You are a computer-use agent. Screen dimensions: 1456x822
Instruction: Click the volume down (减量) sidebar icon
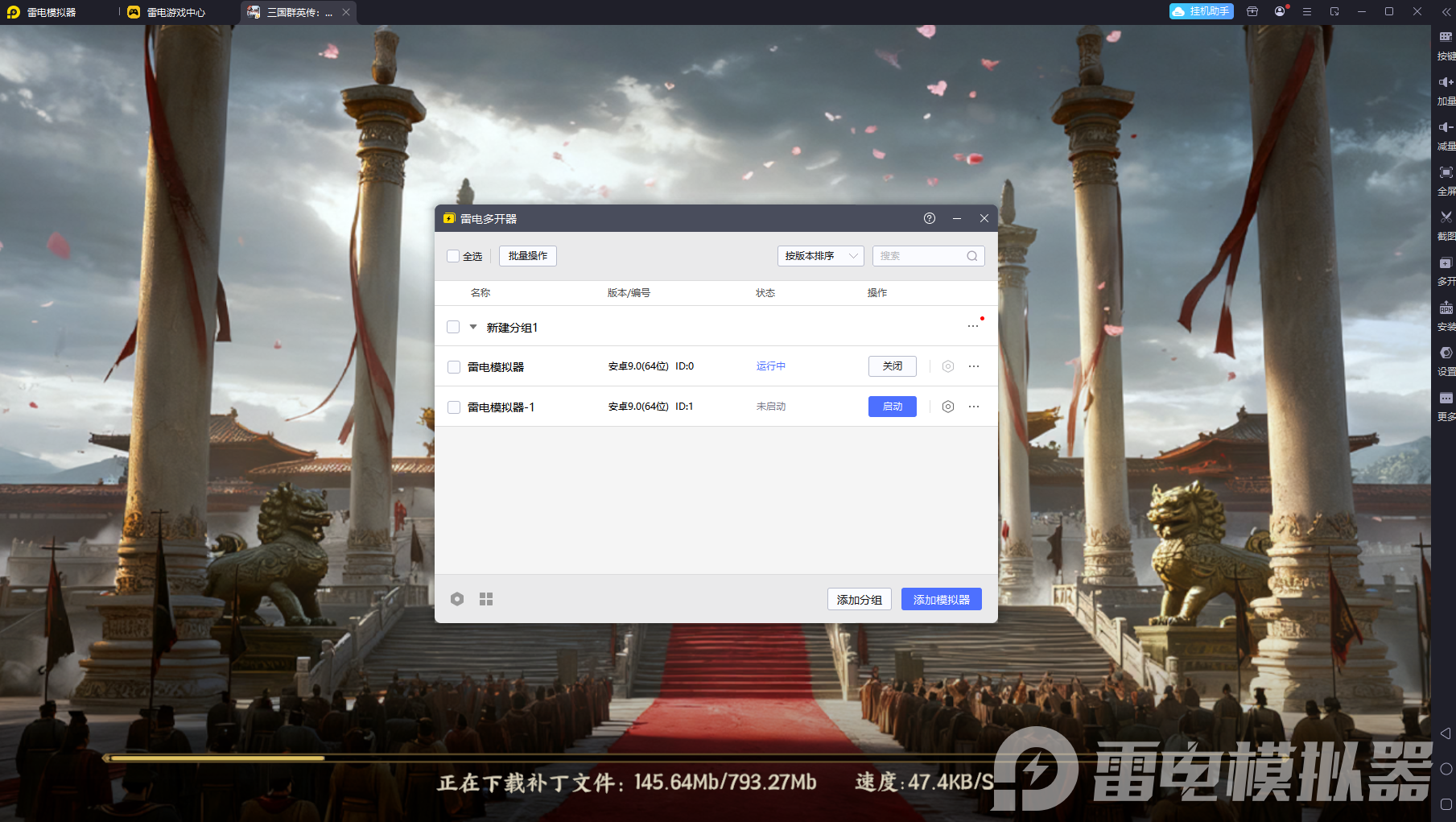(x=1446, y=127)
